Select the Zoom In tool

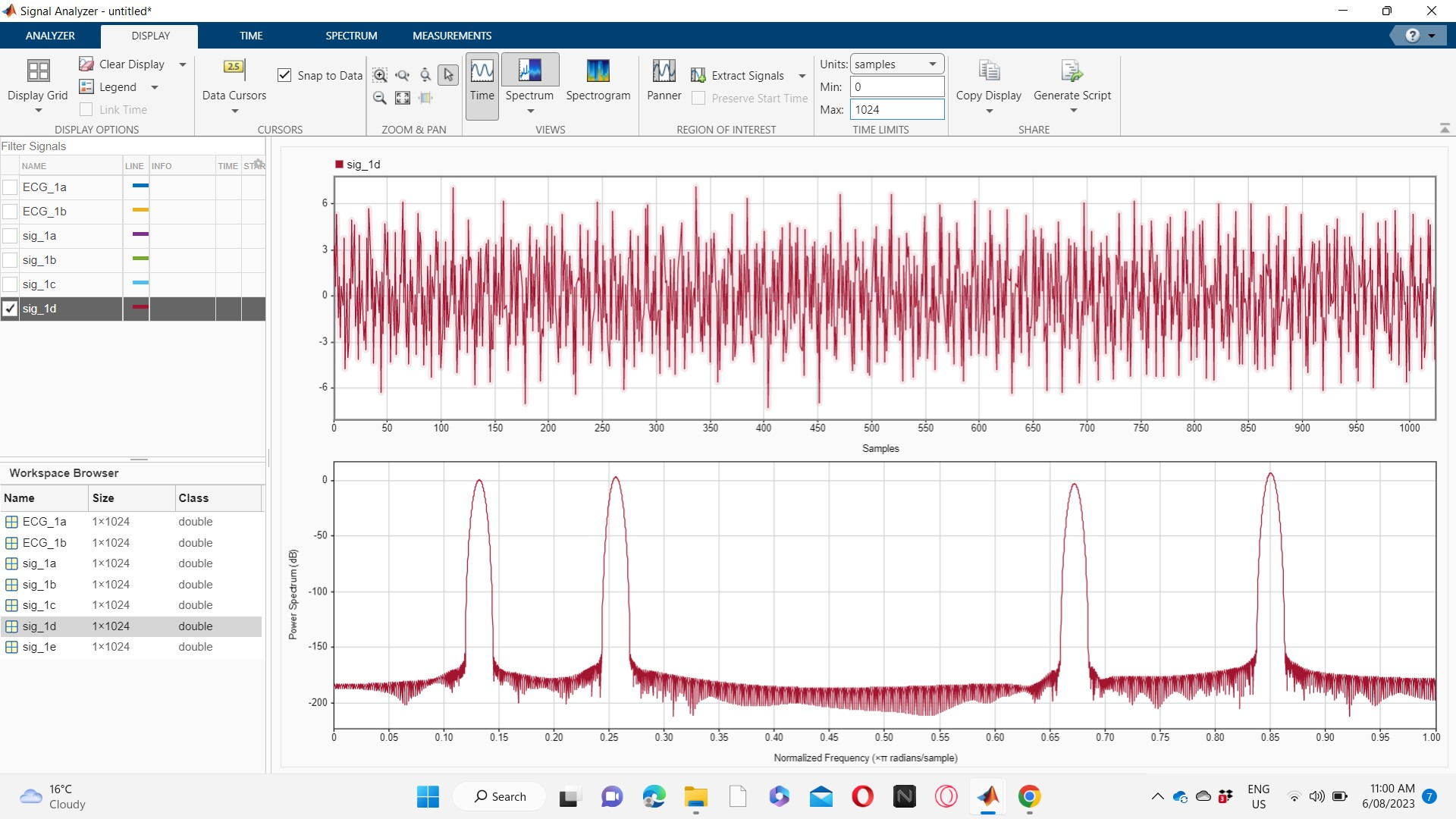click(380, 75)
